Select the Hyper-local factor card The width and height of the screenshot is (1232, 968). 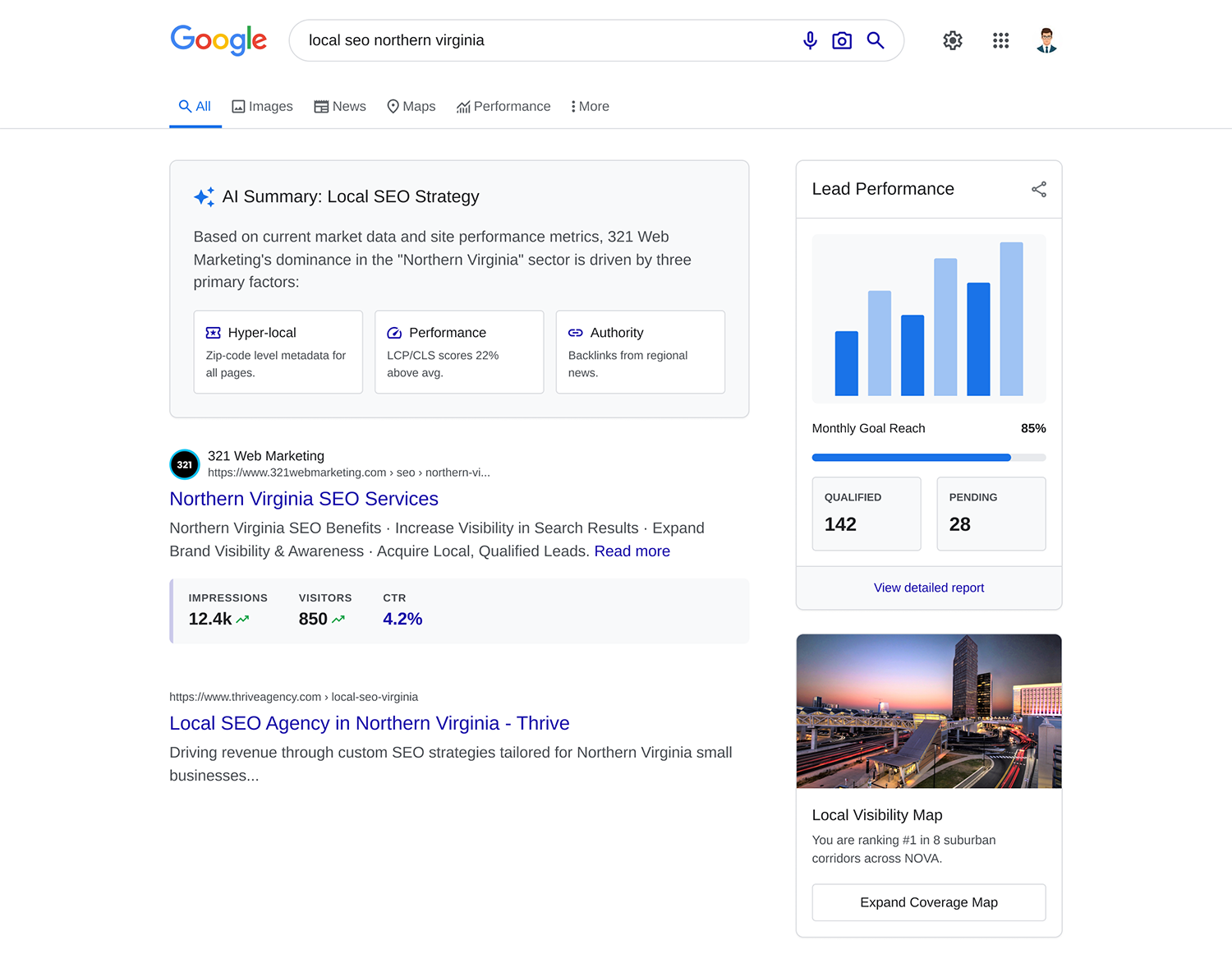pyautogui.click(x=278, y=352)
